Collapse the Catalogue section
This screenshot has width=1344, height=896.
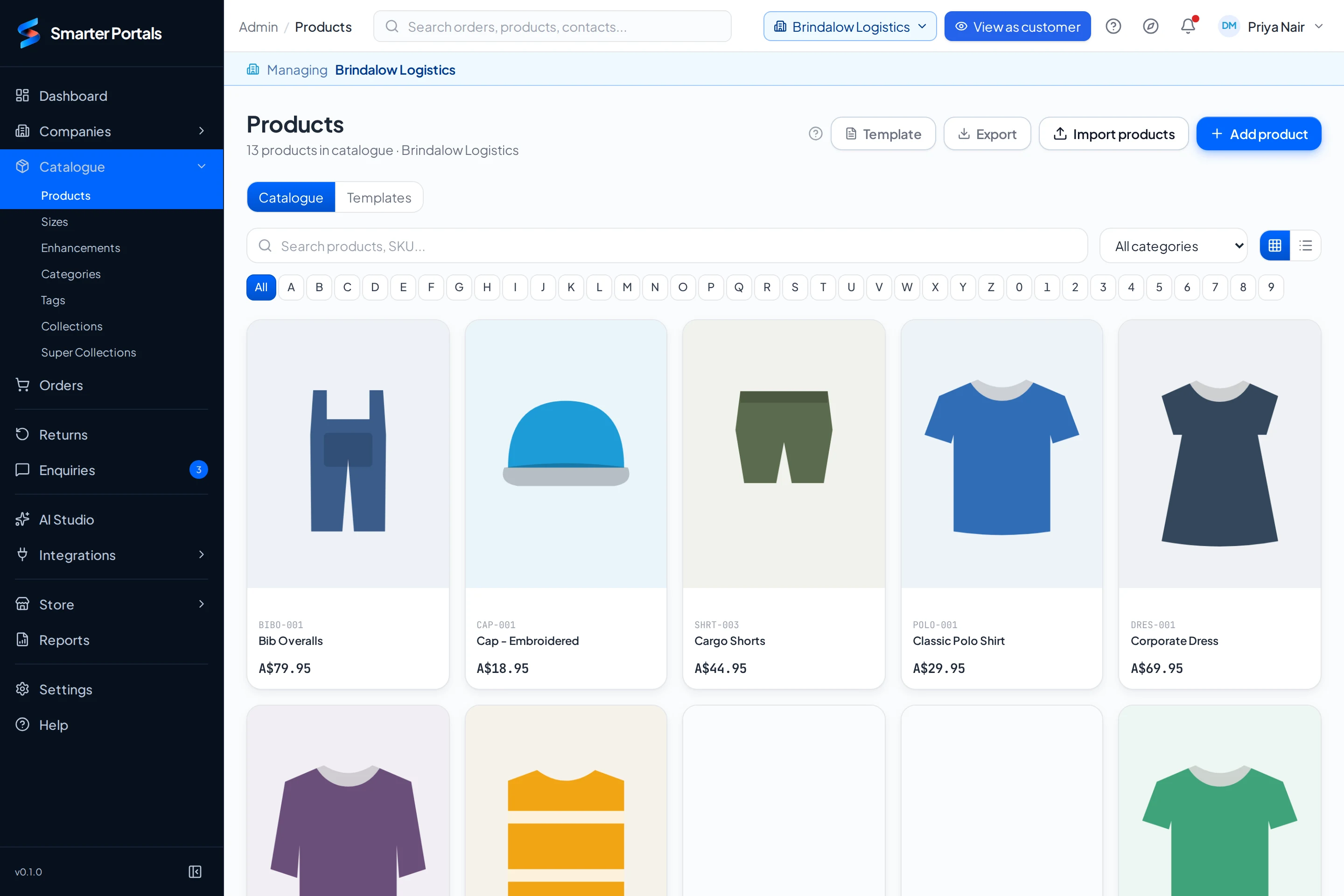pos(112,166)
